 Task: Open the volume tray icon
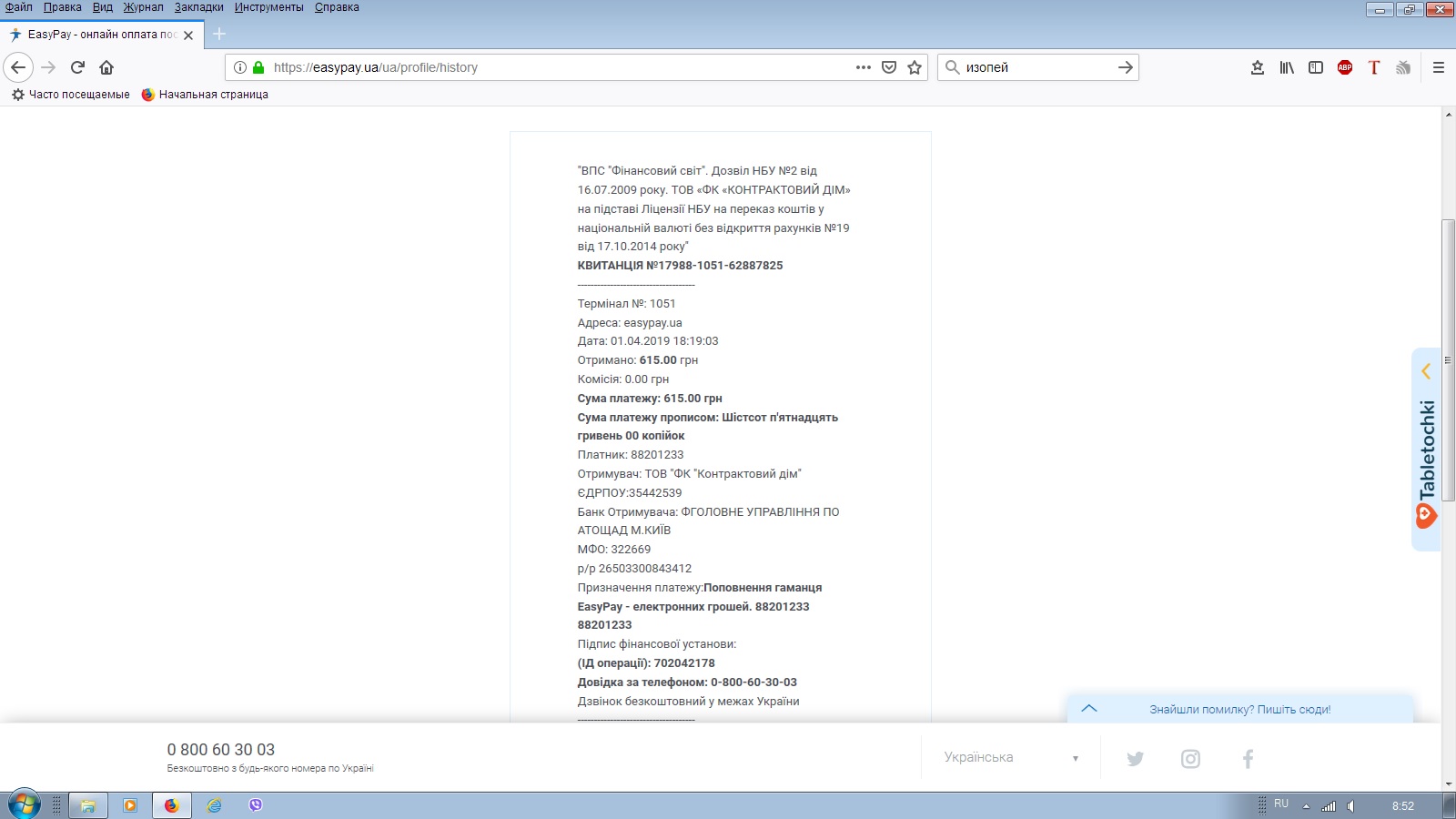pyautogui.click(x=1351, y=806)
